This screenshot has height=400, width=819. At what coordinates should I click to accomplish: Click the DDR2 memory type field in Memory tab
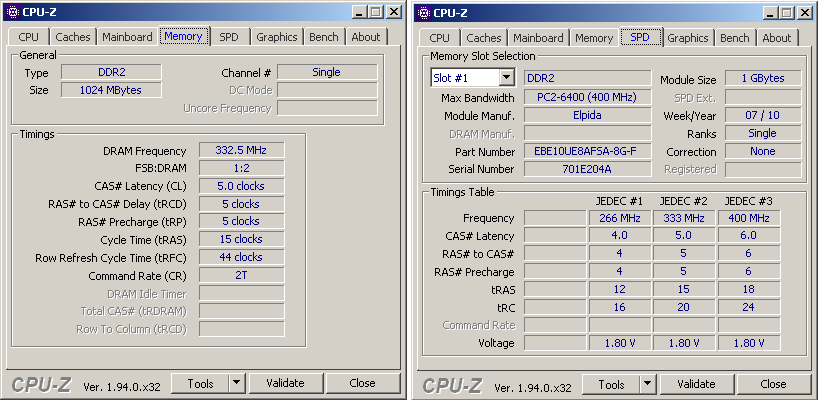click(112, 73)
